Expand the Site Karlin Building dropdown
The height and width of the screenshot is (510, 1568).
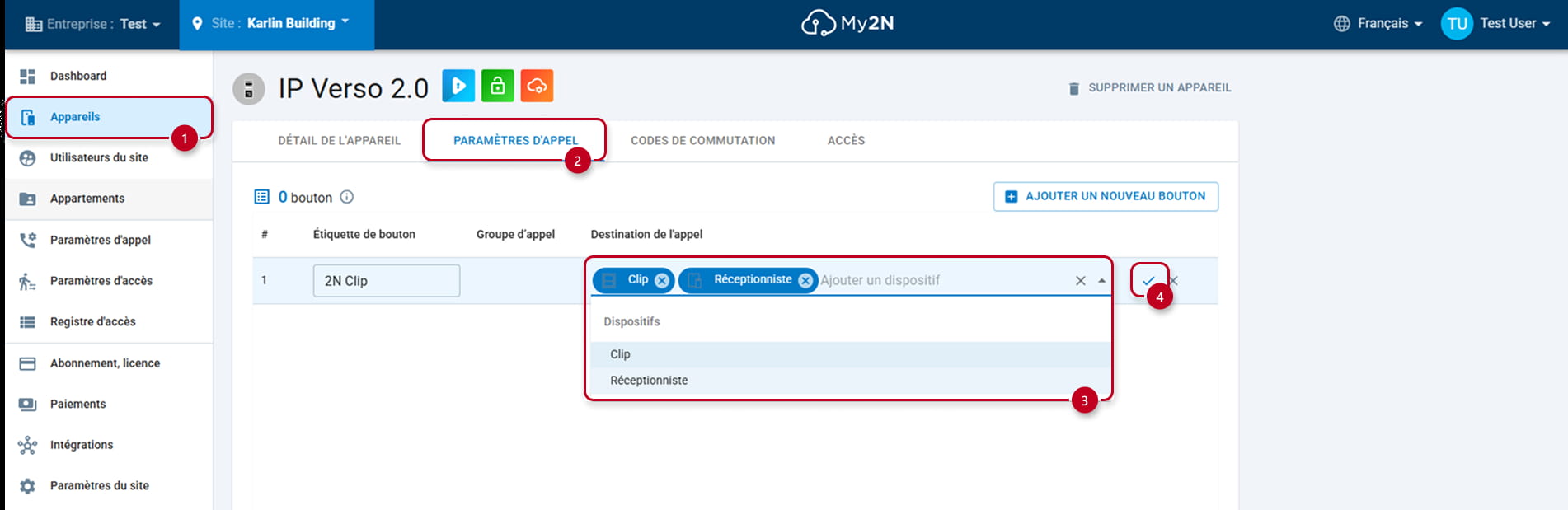point(277,24)
